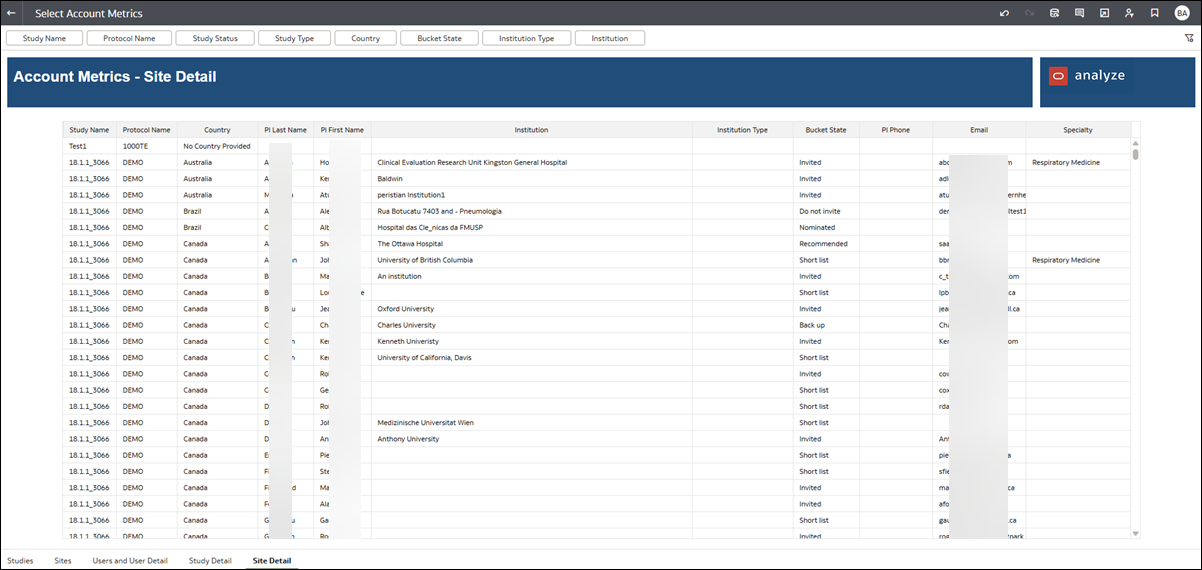Sort by Study Name column header
Viewport: 1202px width, 570px height.
(x=89, y=130)
